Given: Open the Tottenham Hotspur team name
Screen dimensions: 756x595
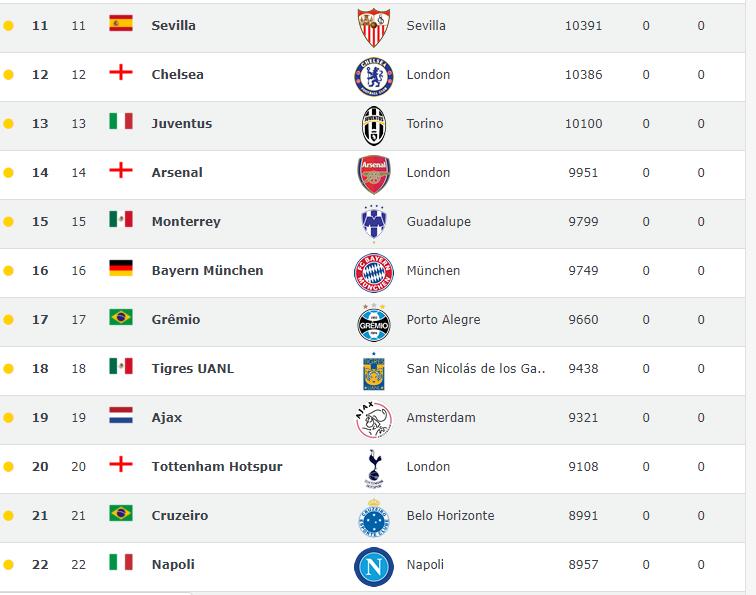Looking at the screenshot, I should (x=217, y=467).
